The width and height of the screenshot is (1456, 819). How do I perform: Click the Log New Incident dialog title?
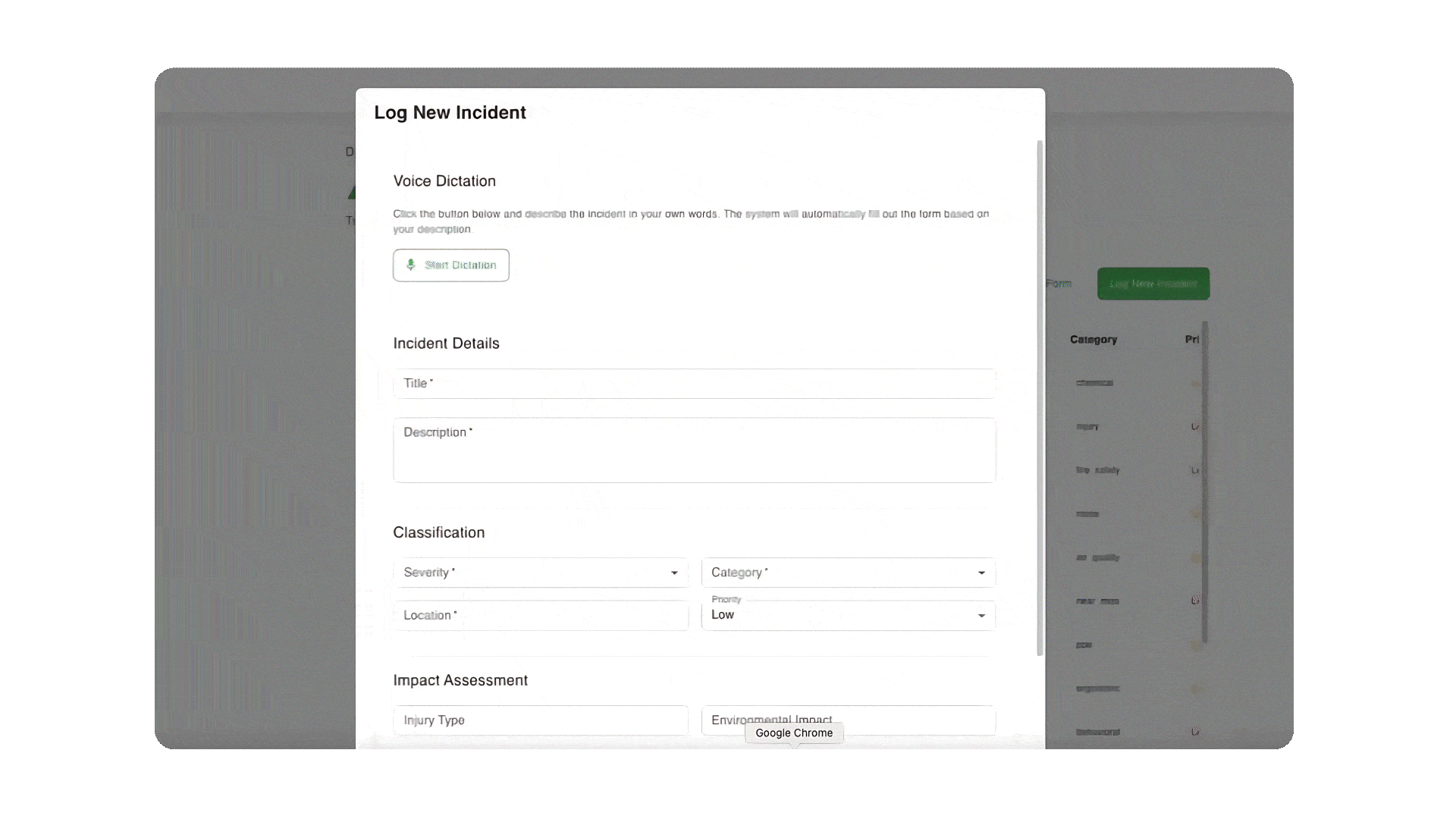(450, 113)
